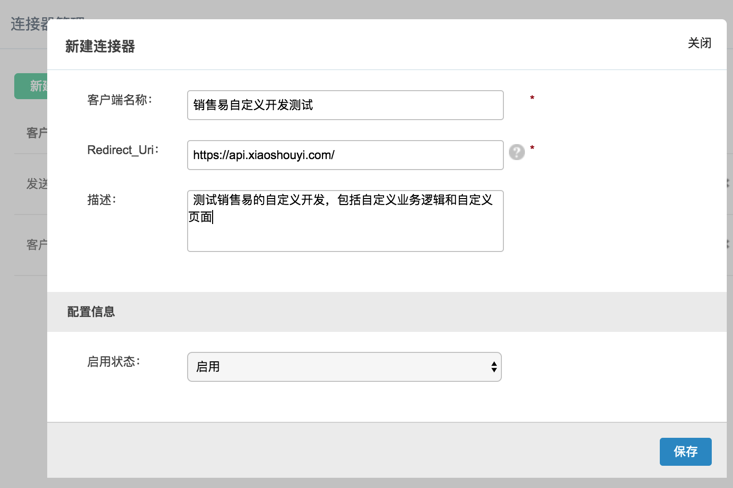The height and width of the screenshot is (488, 733).
Task: Click the 启用状态 label
Action: pyautogui.click(x=113, y=362)
